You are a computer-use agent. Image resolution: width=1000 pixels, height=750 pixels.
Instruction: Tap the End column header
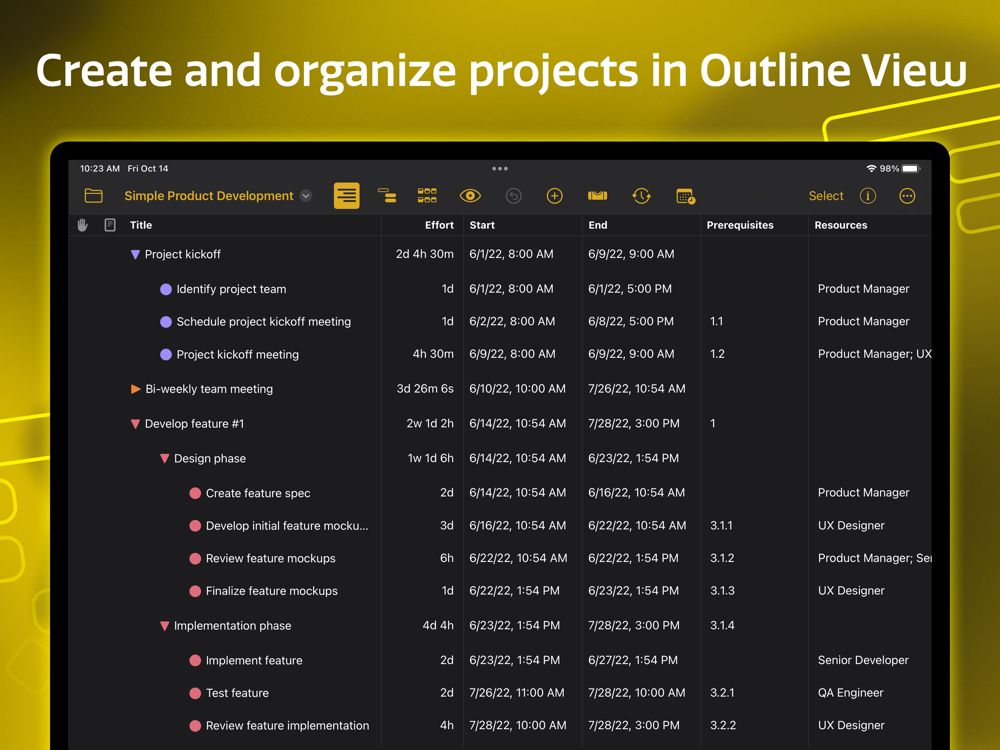[598, 225]
